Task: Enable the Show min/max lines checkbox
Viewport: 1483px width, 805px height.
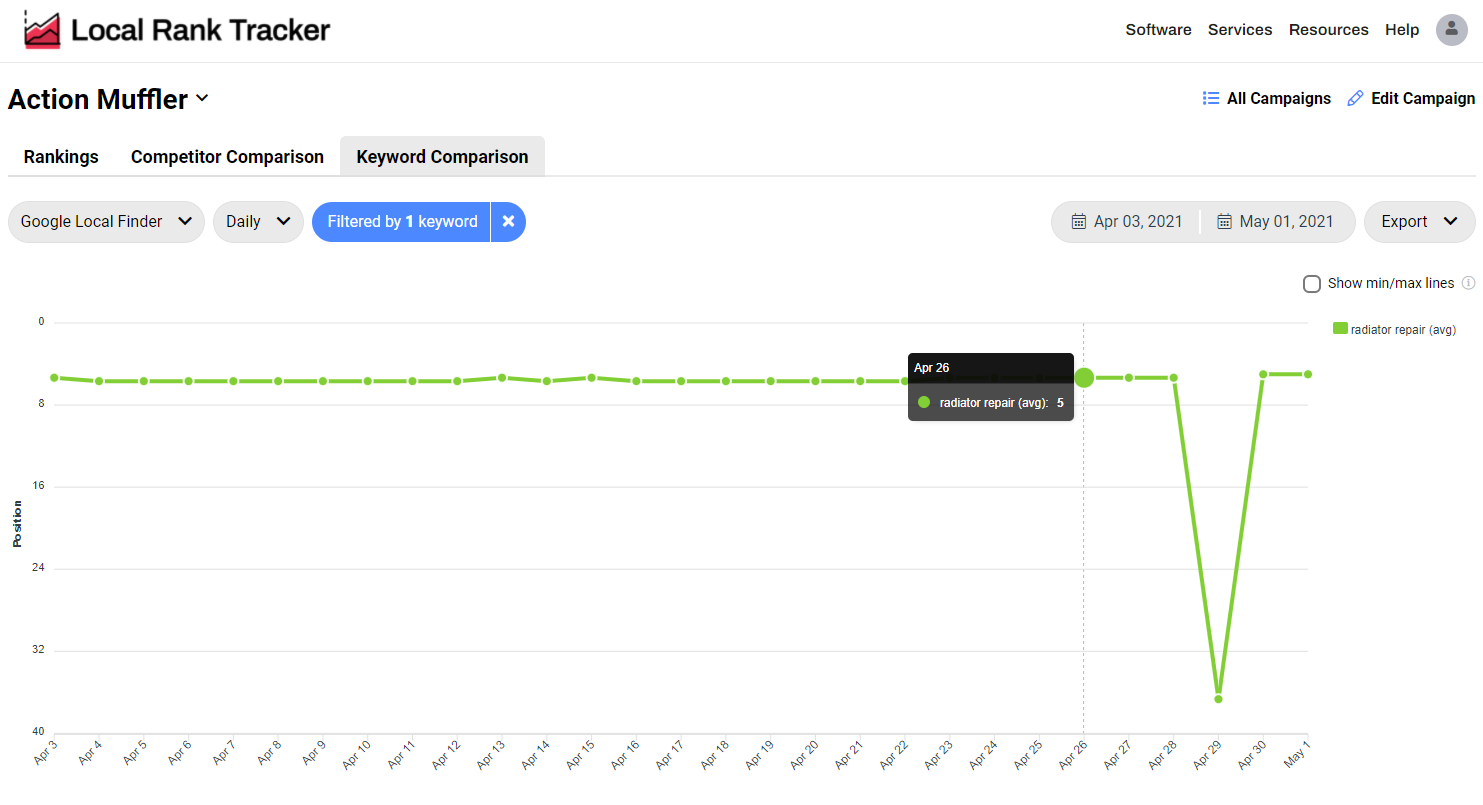Action: pyautogui.click(x=1312, y=284)
